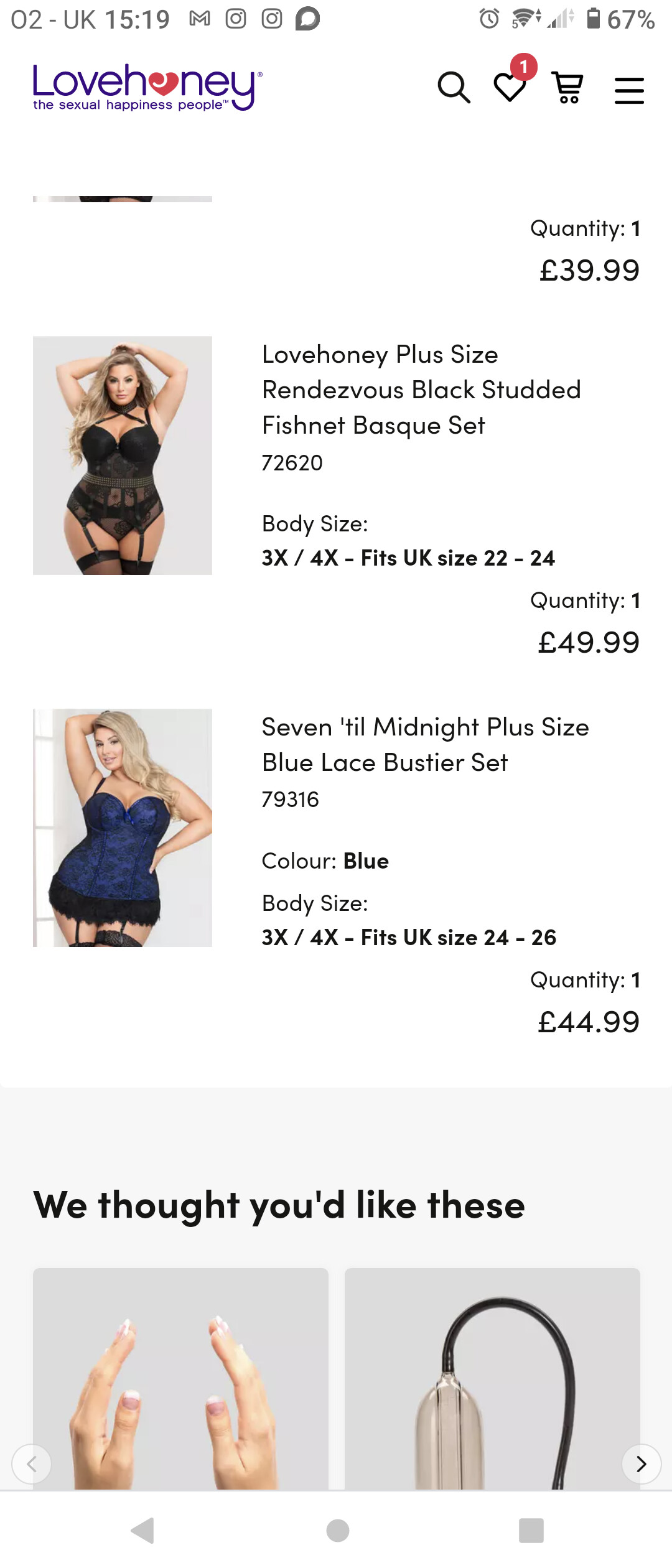Open Rendezvous Black Studded Fishnet Basque Set
The height and width of the screenshot is (1568, 672).
[421, 390]
